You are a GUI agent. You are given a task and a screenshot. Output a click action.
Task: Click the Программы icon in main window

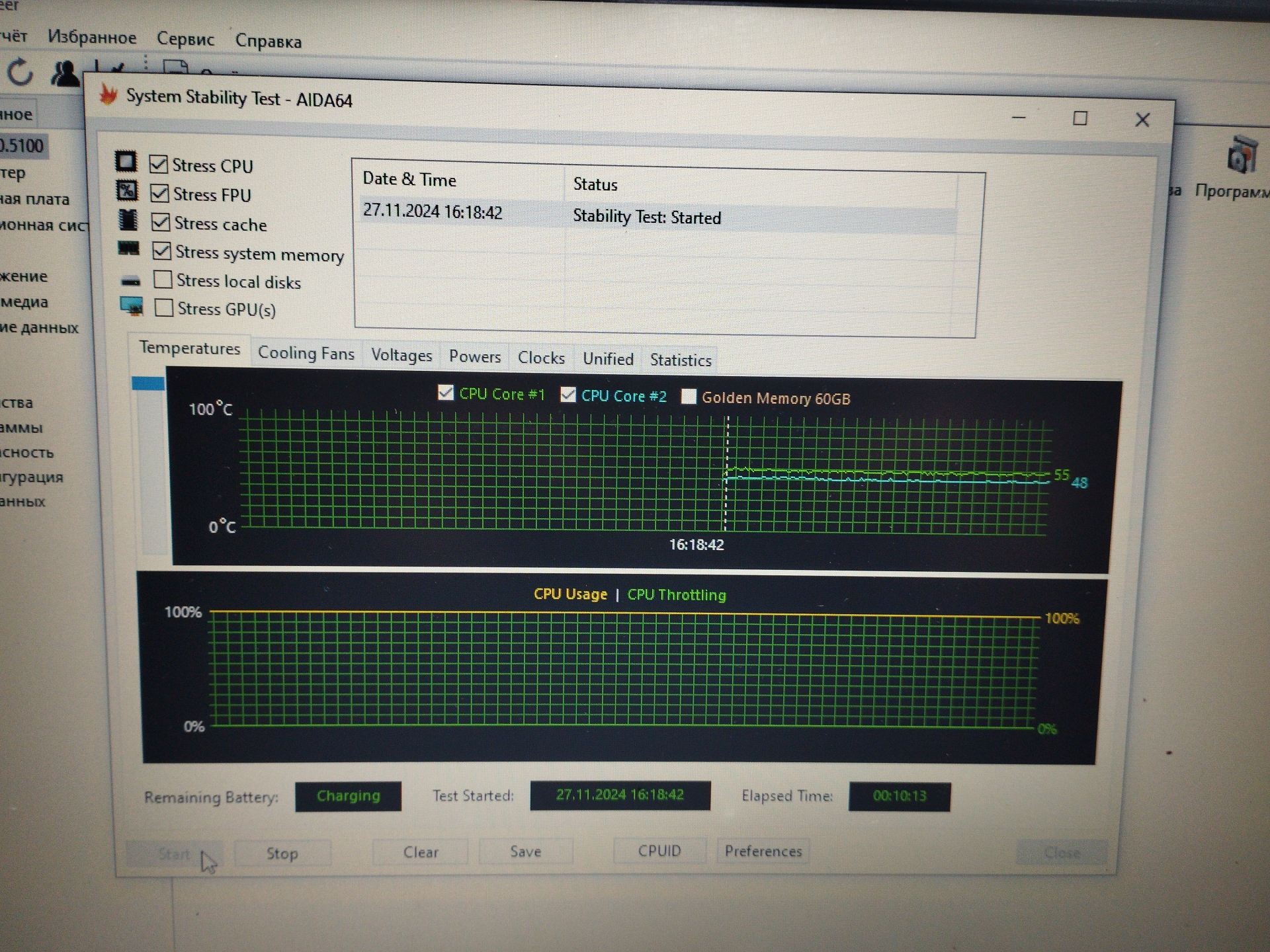pyautogui.click(x=1242, y=155)
